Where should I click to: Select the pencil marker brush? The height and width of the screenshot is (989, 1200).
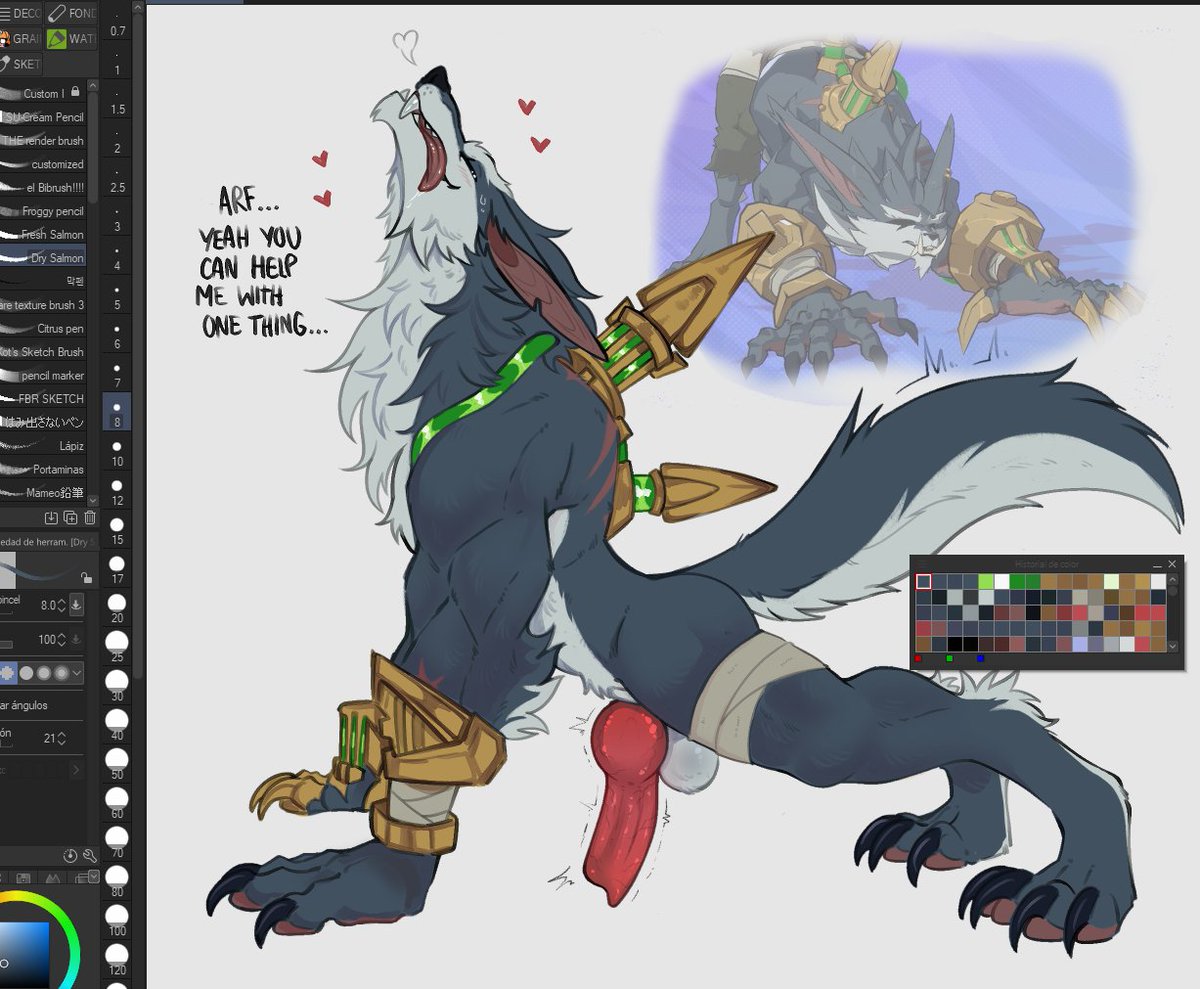pos(43,375)
